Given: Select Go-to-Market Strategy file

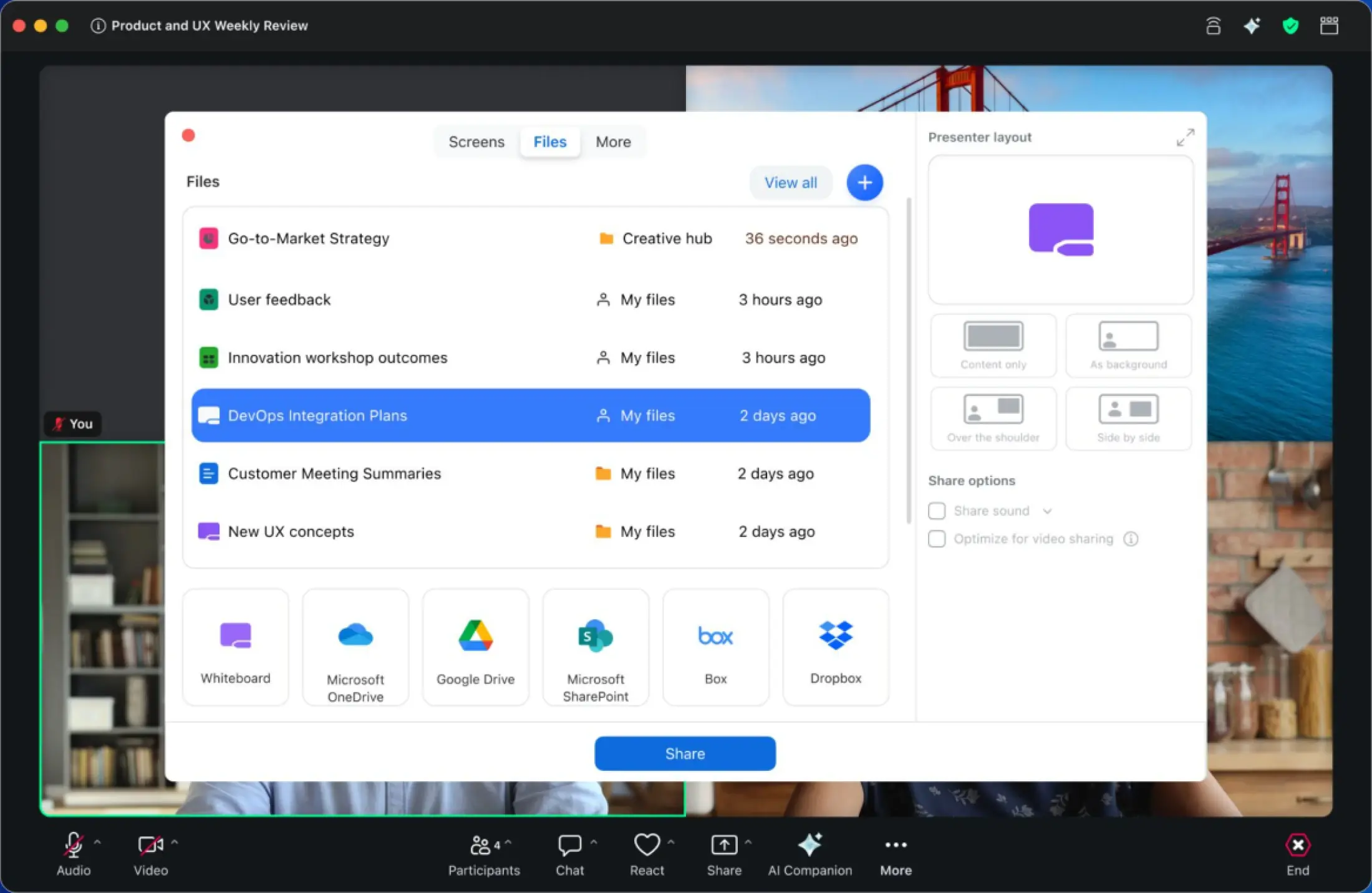Looking at the screenshot, I should click(531, 239).
